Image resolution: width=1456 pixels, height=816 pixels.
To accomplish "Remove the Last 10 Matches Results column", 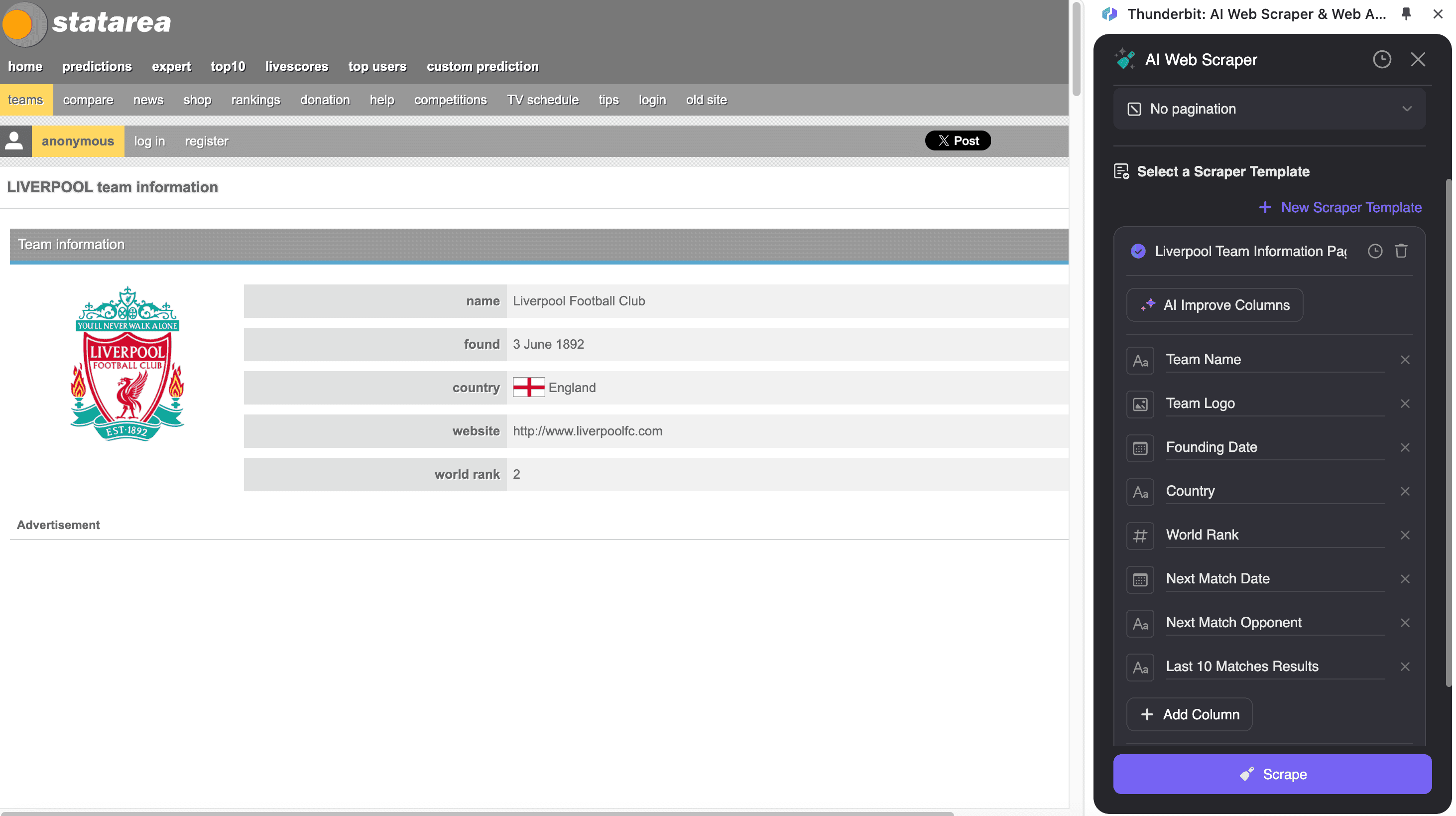I will 1405,667.
